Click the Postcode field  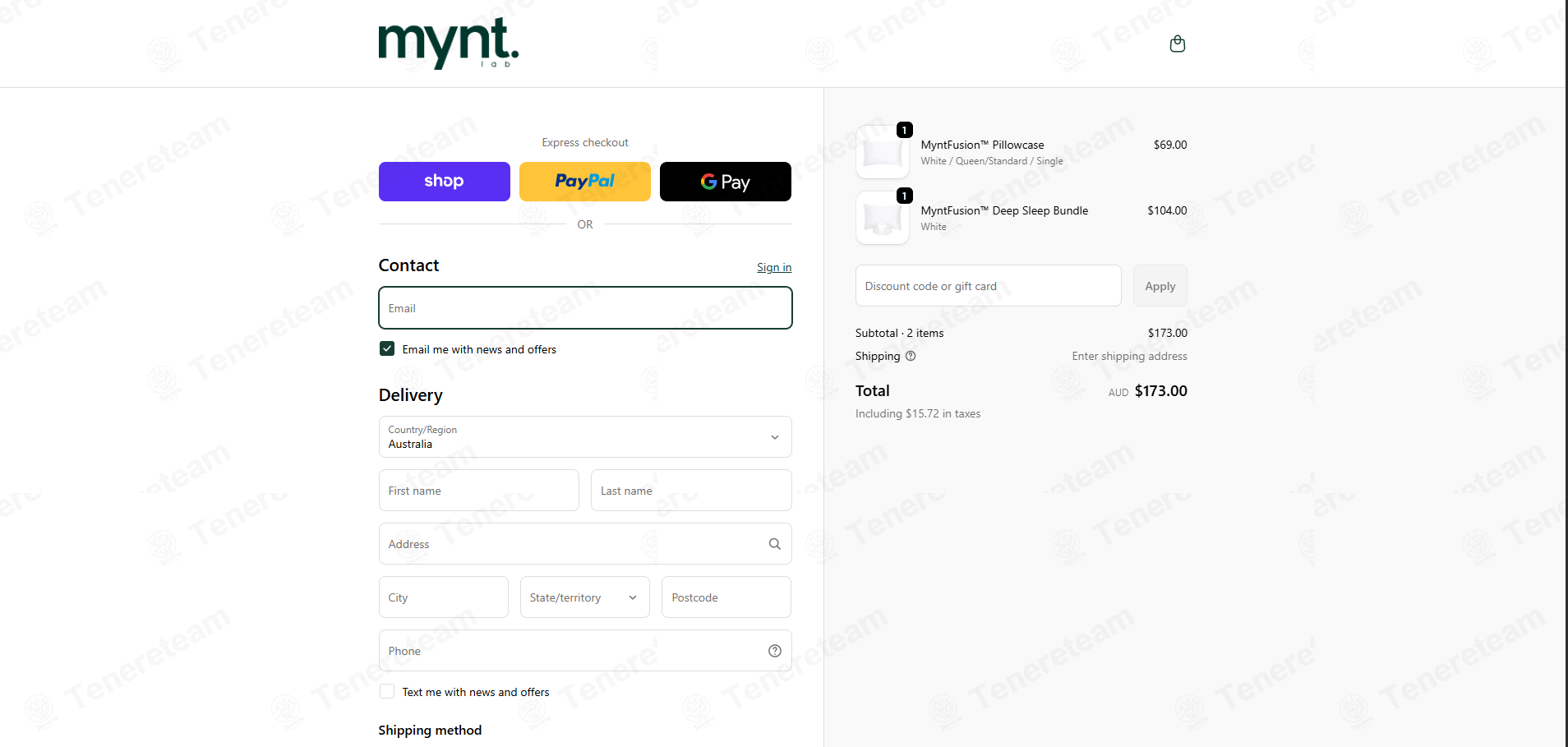click(x=726, y=597)
